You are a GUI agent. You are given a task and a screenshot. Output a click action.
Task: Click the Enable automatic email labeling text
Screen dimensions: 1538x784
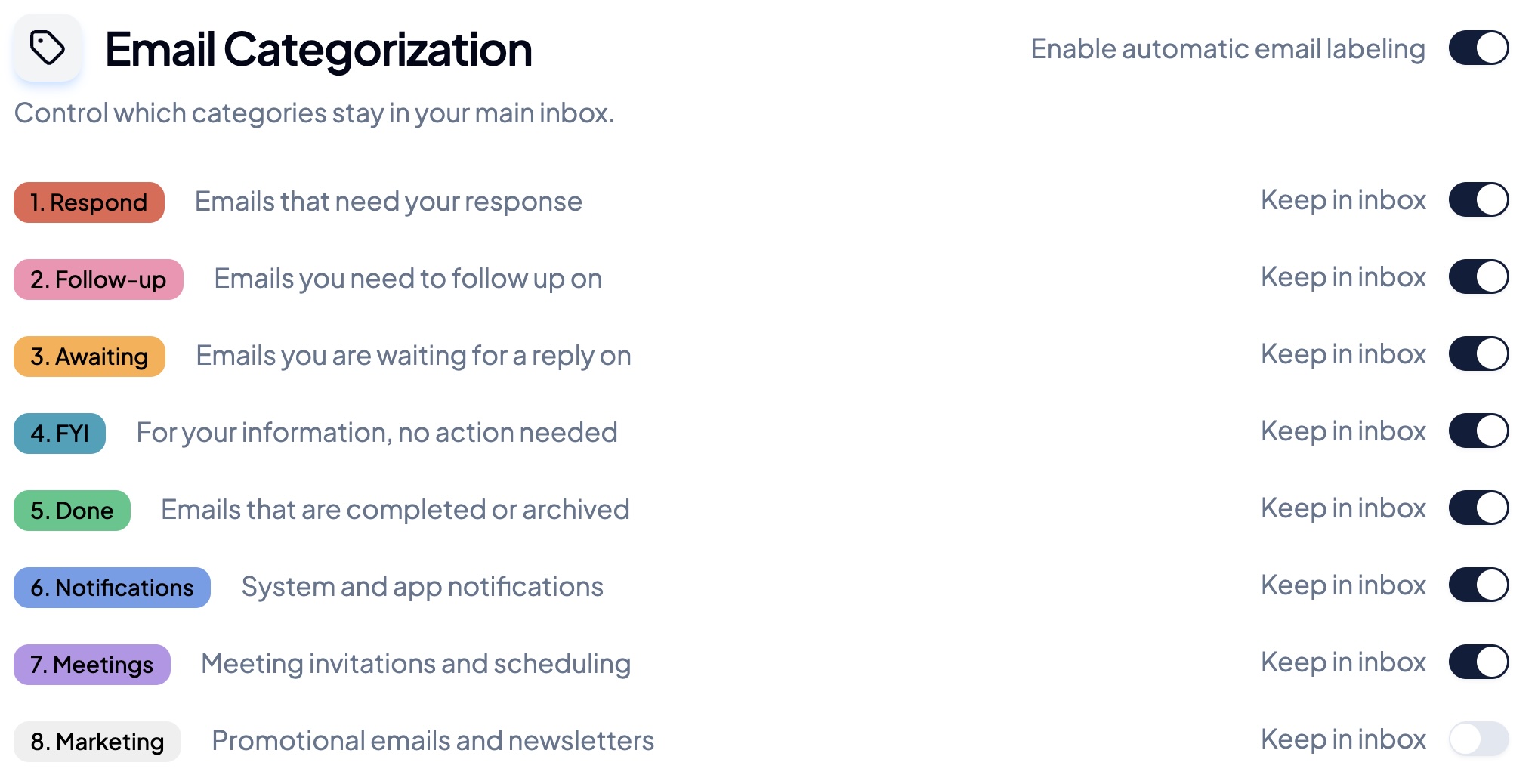click(x=1228, y=49)
